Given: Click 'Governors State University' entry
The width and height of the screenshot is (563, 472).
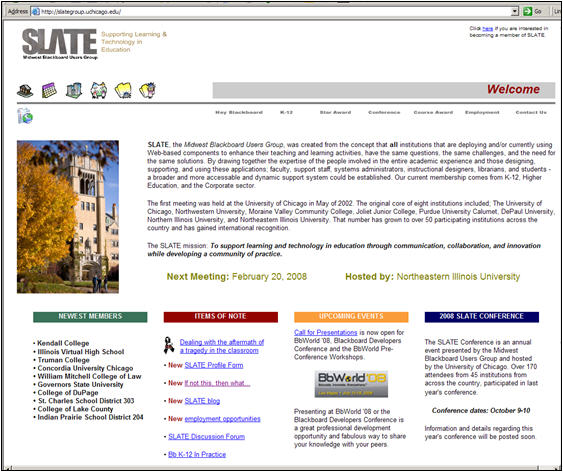Looking at the screenshot, I should (x=80, y=385).
